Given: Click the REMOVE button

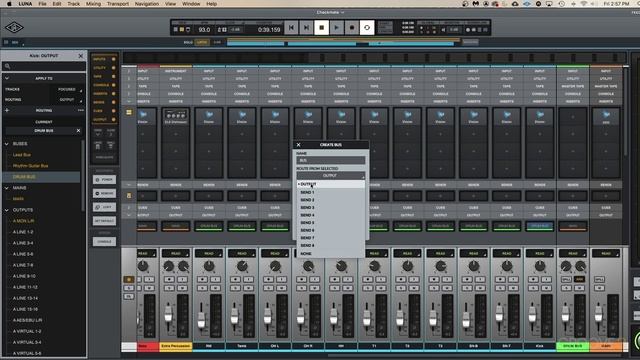Looking at the screenshot, I should [104, 193].
